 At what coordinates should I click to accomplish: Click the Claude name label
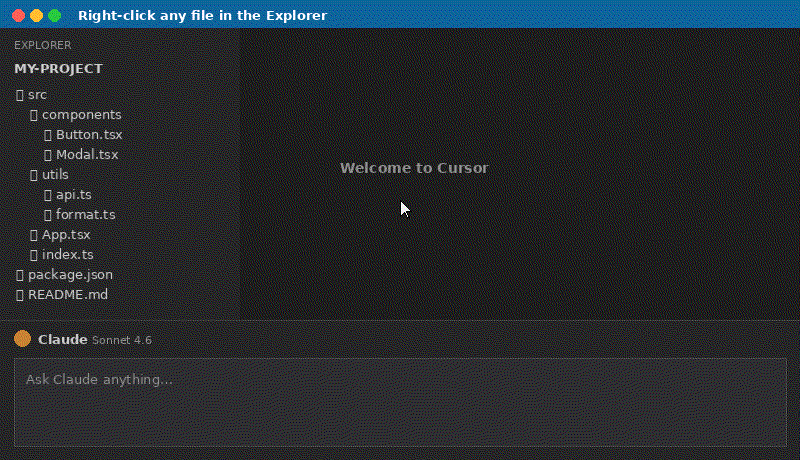pos(63,340)
